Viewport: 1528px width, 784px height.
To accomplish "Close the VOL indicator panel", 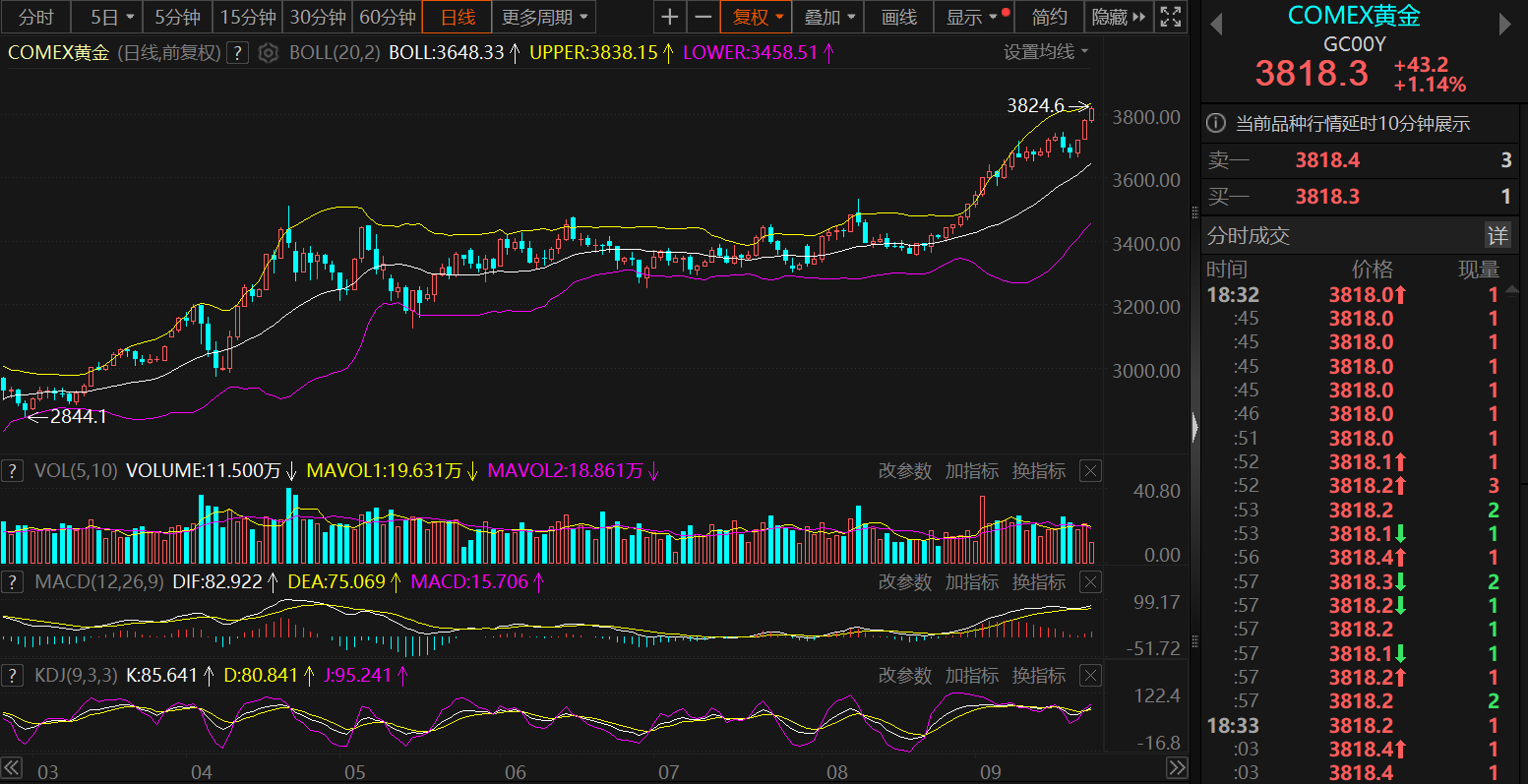I will coord(1089,471).
